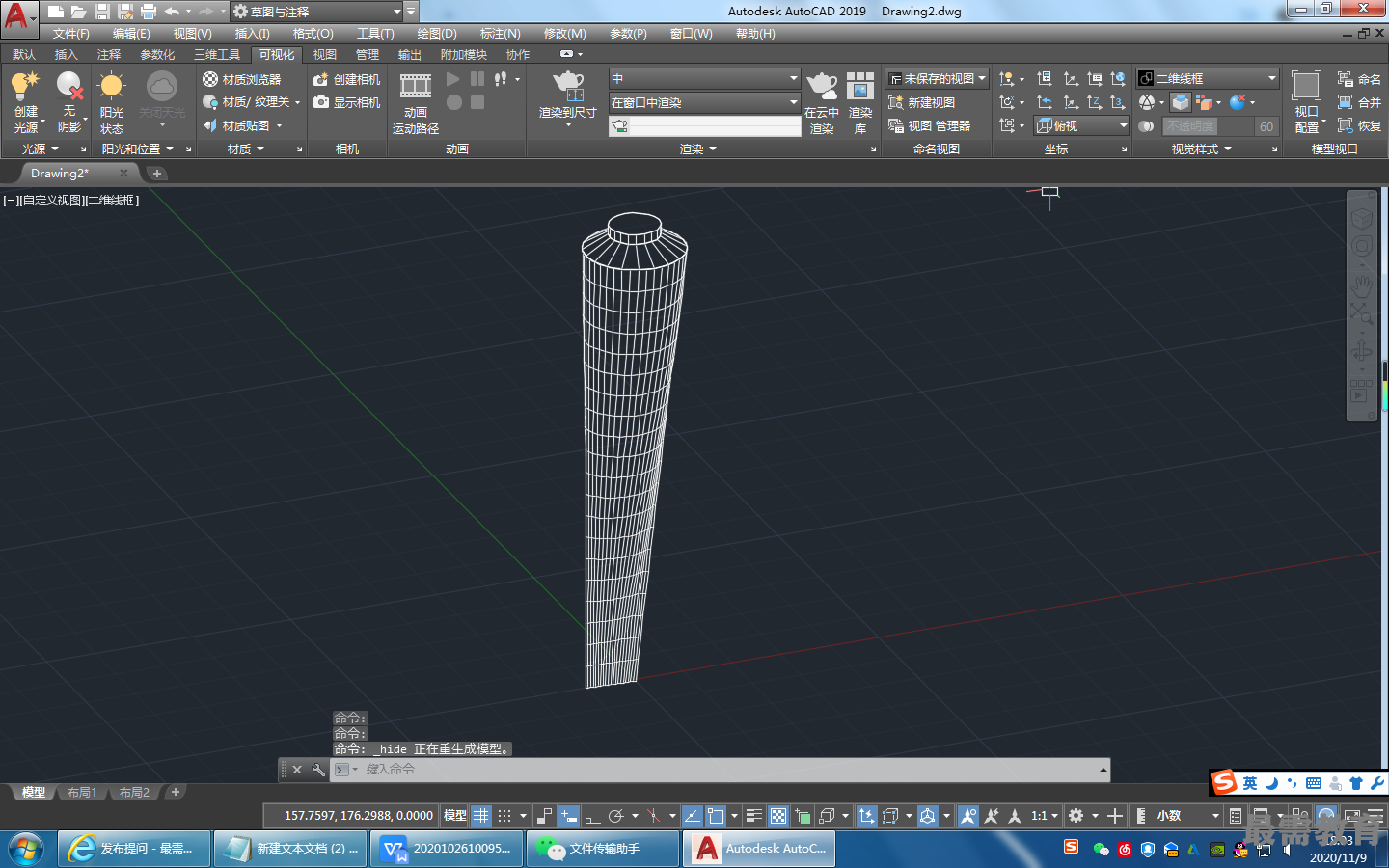This screenshot has width=1389, height=868.
Task: Toggle lineweight display in status bar
Action: pyautogui.click(x=754, y=816)
